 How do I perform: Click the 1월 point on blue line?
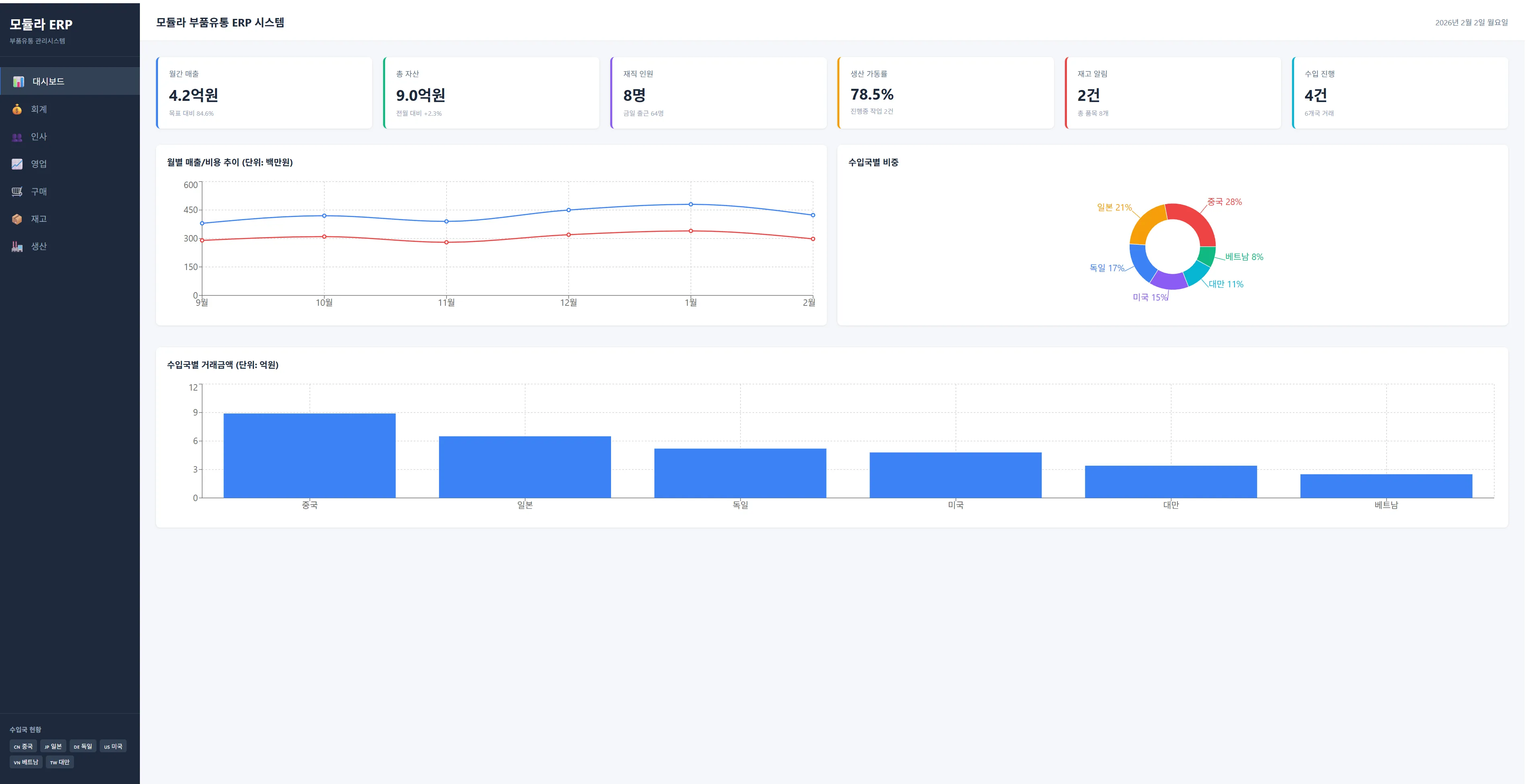(691, 204)
